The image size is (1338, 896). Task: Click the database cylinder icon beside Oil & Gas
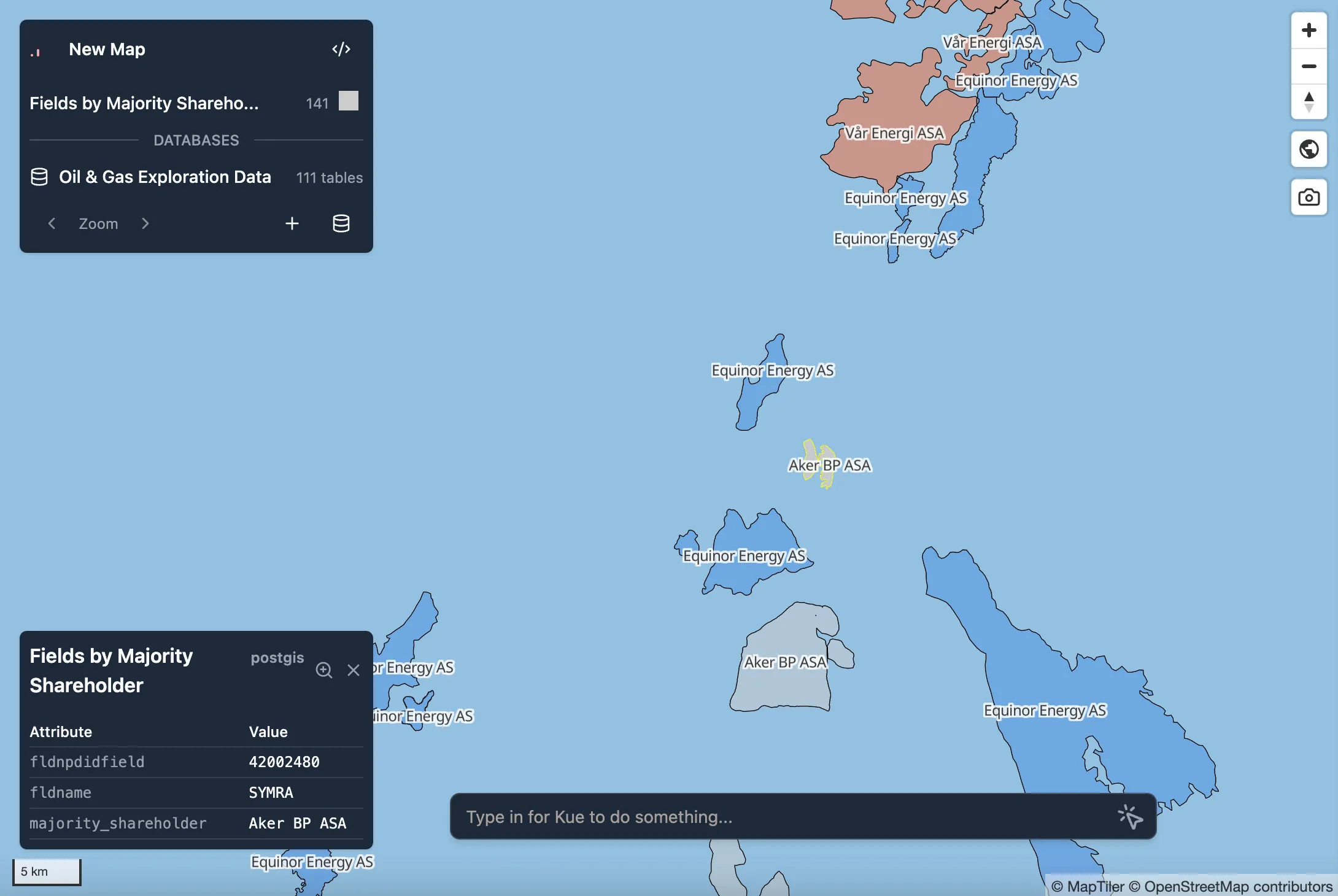click(x=39, y=177)
